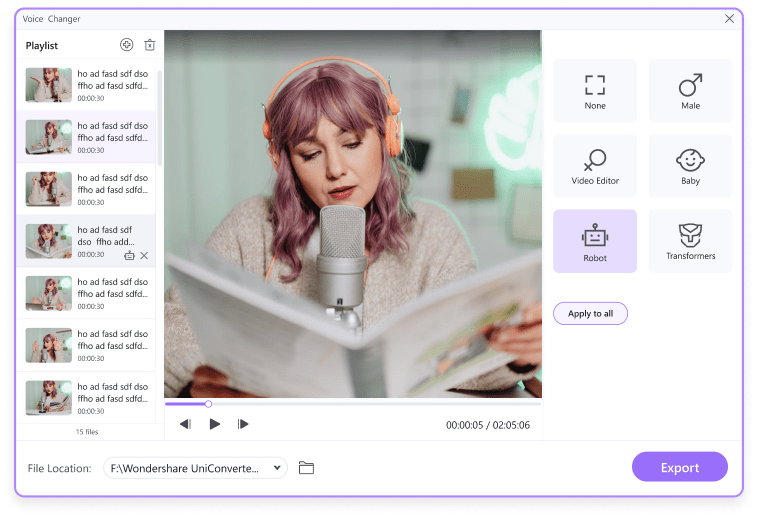Click Apply to all button

tap(590, 314)
